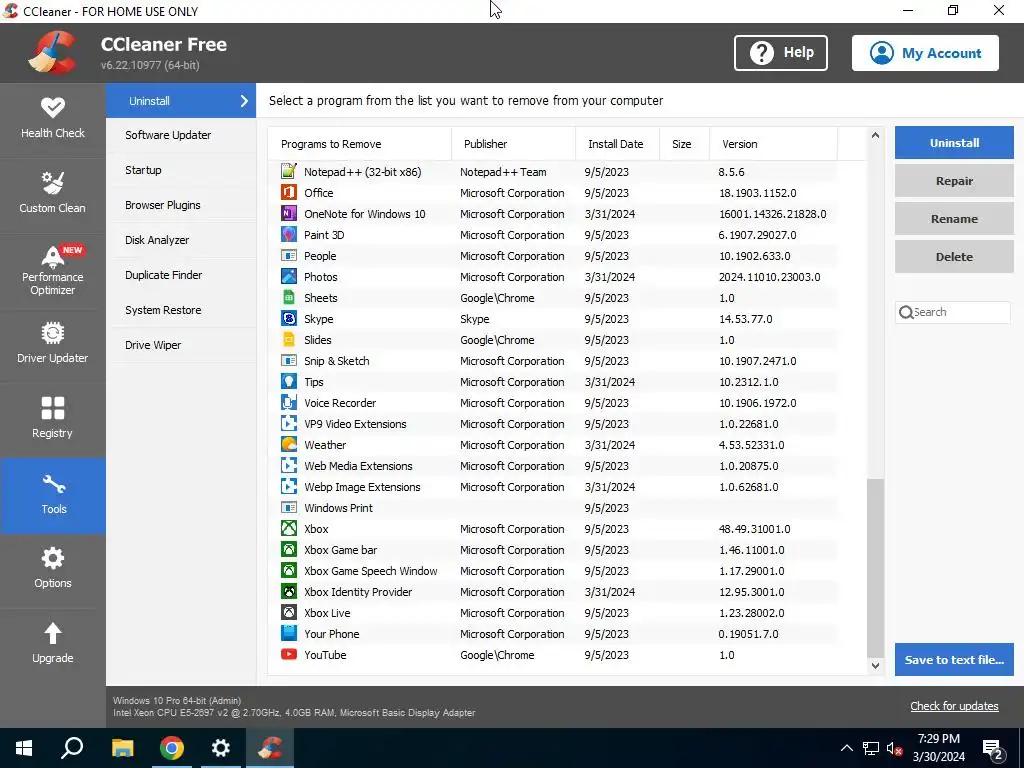Screen dimensions: 1024x768
Task: Click the list scroll down arrow
Action: click(875, 666)
